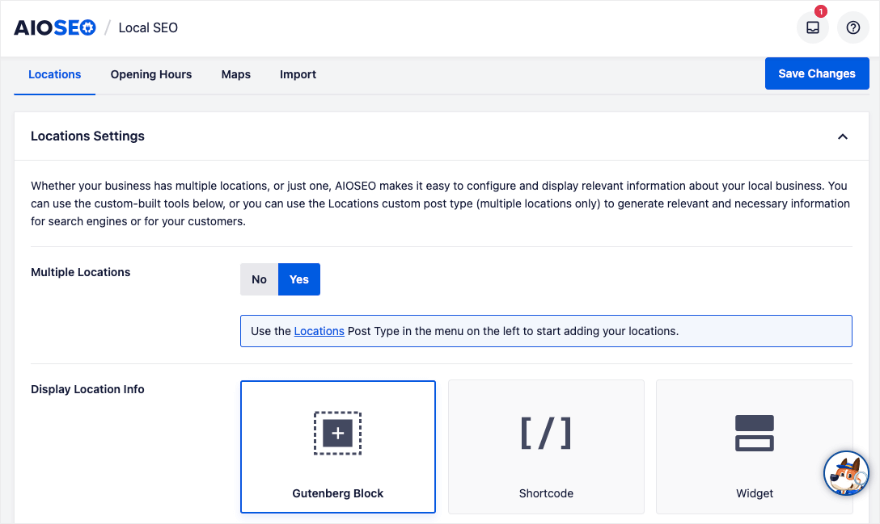Click the Multiple Locations label

(x=80, y=272)
